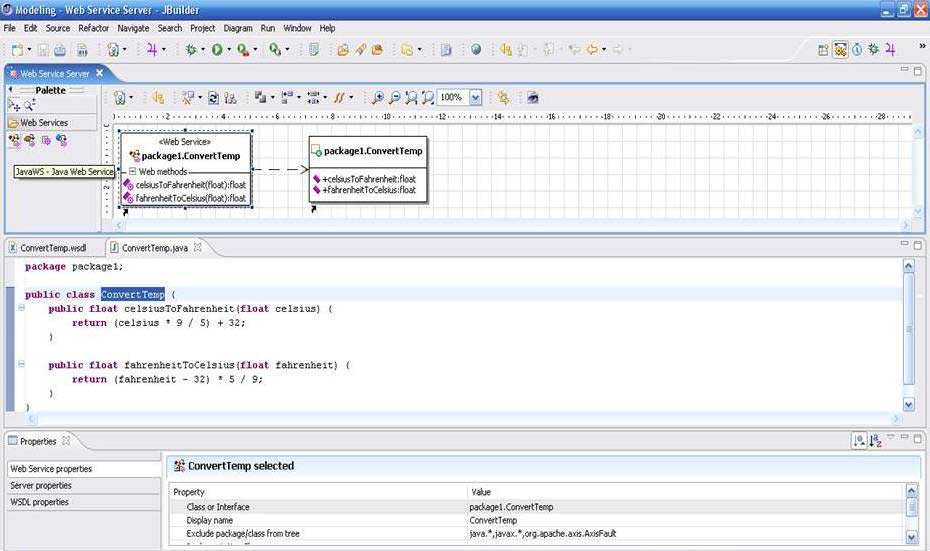Select the JavaWS Java Web Service palette tool

click(x=14, y=141)
